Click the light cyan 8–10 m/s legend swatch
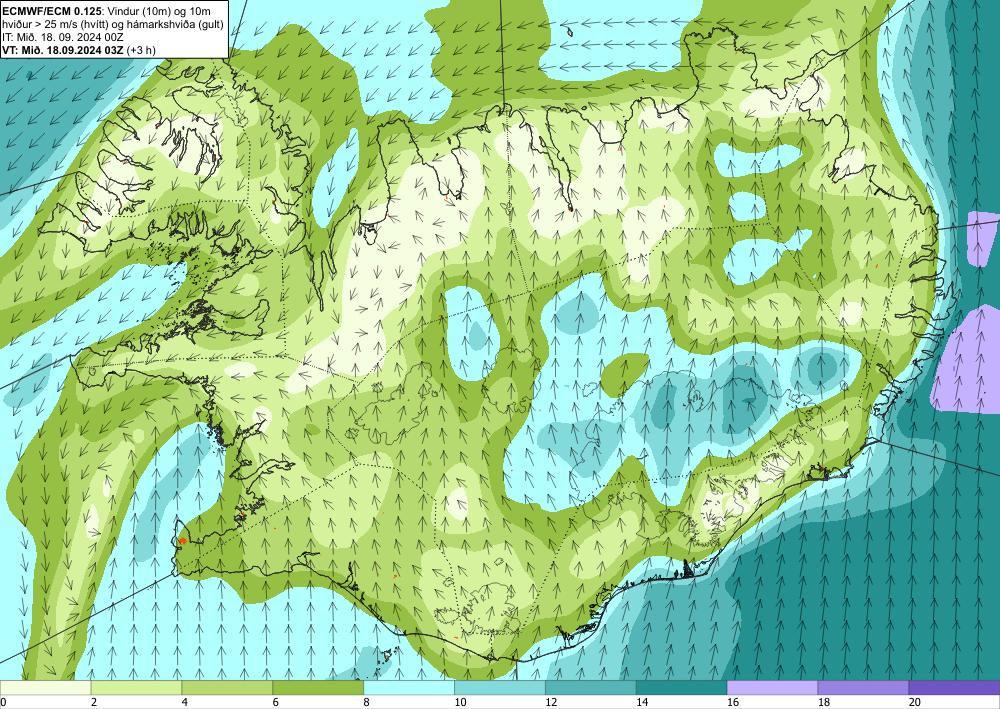Screen dimensions: 1000x709 point(409,687)
